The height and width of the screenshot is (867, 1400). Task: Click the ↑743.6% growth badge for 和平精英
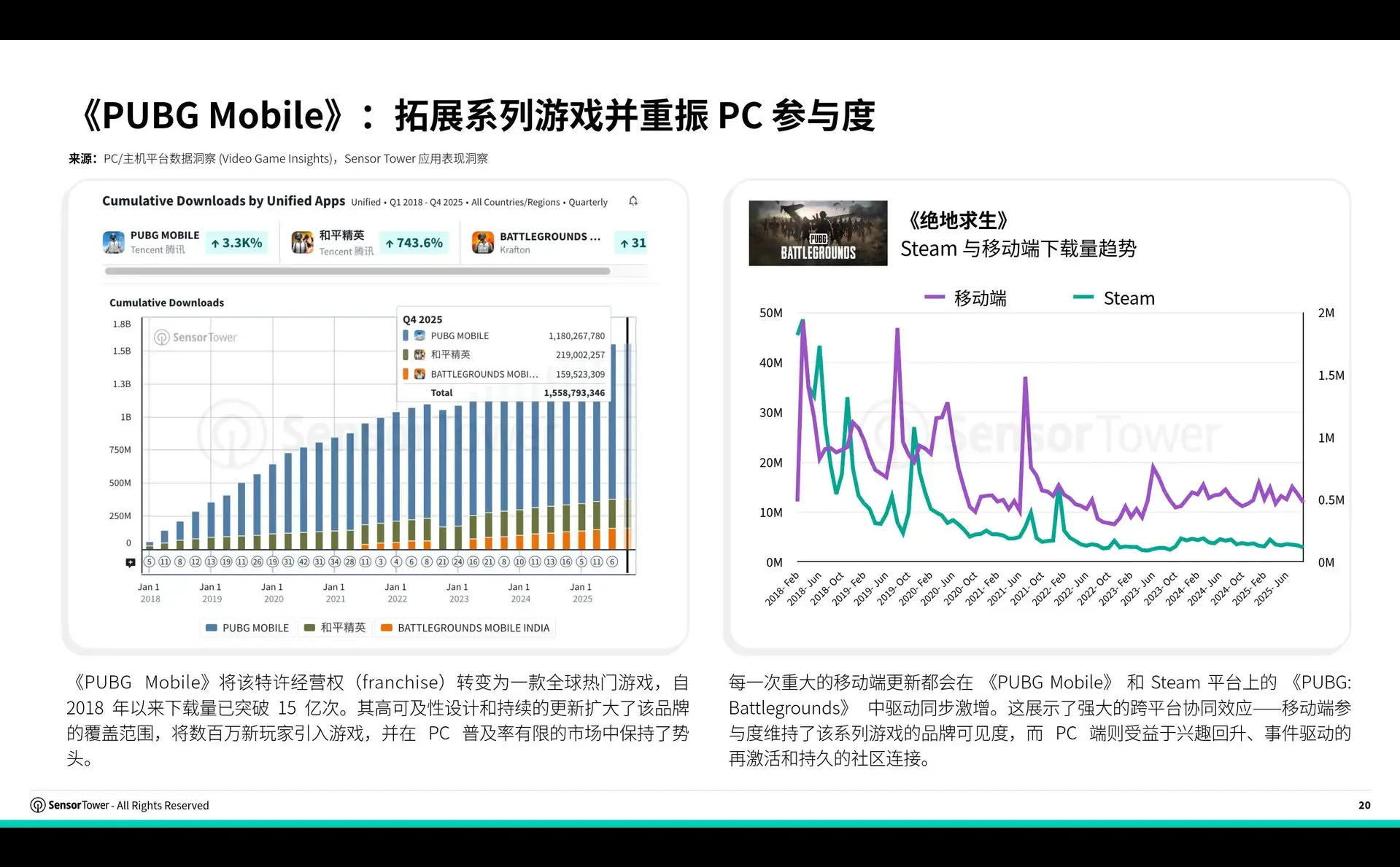tap(414, 242)
